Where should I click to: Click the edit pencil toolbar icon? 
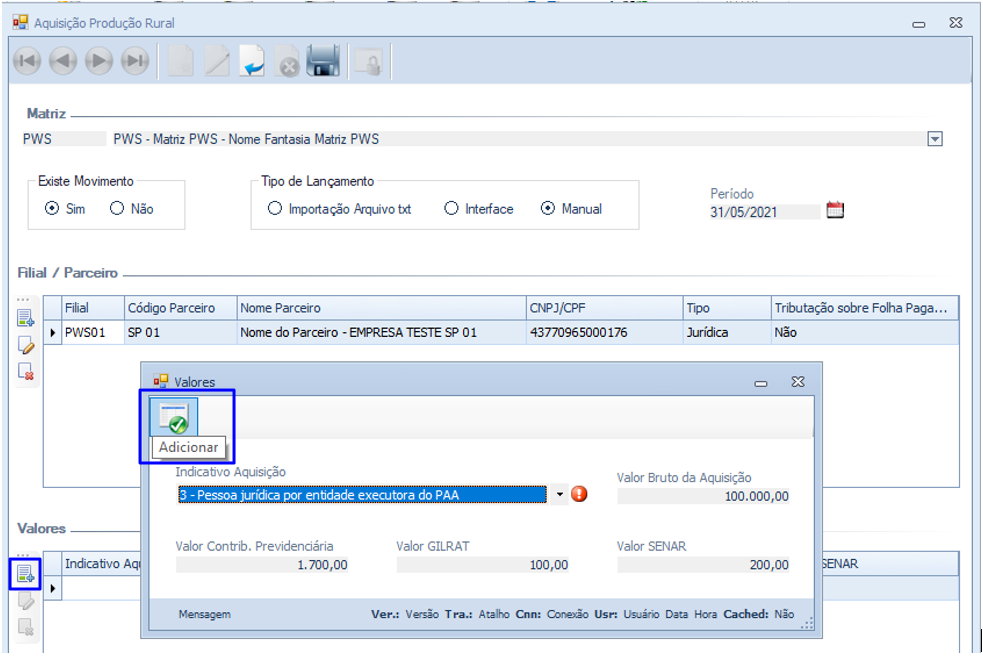click(x=217, y=61)
